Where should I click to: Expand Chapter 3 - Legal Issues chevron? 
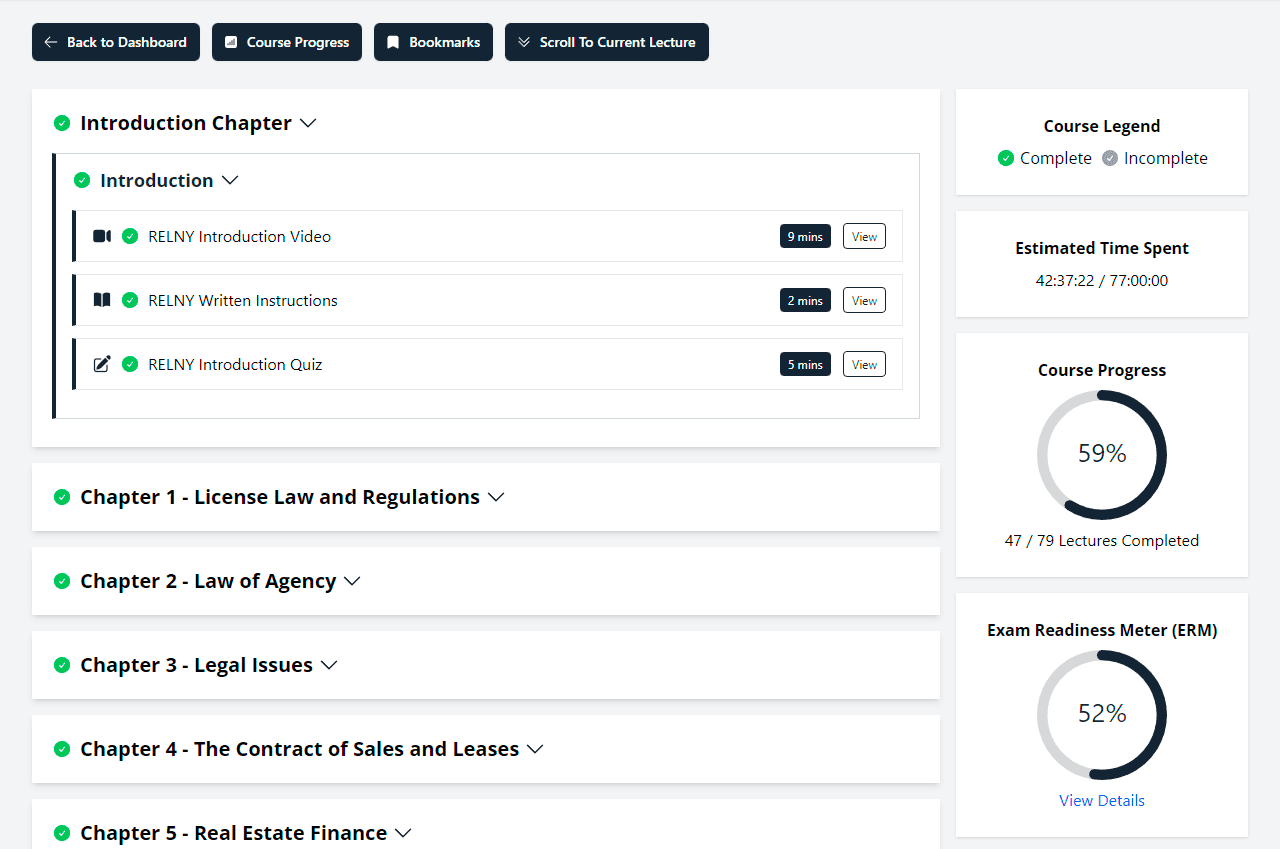(329, 665)
